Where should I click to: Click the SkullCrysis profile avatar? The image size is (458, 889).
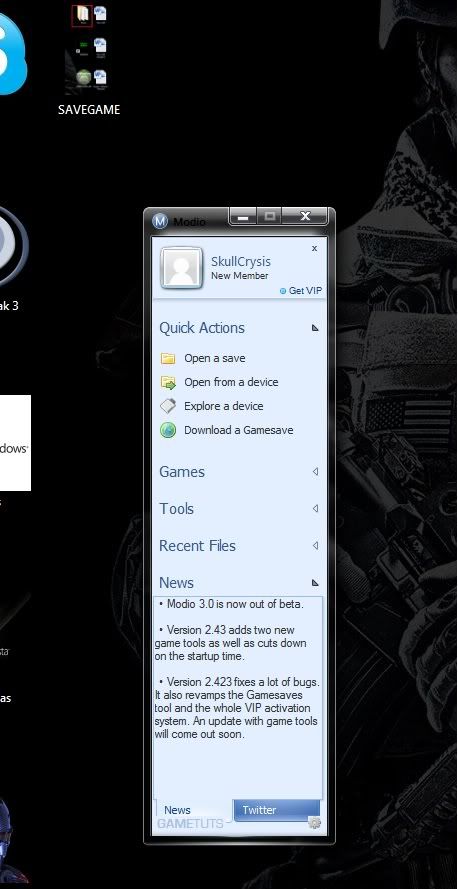[181, 268]
